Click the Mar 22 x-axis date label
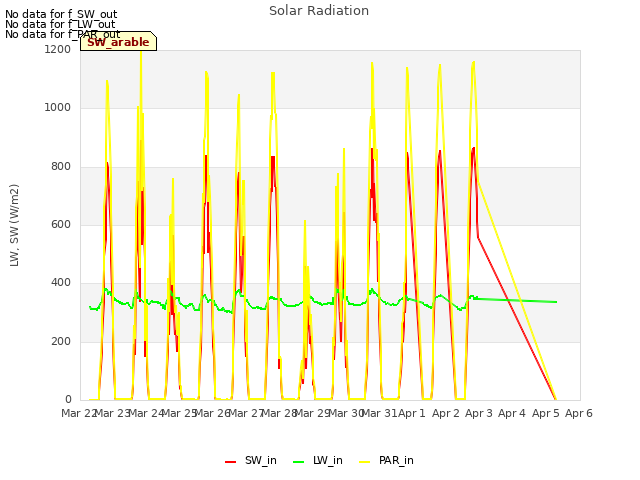This screenshot has height=480, width=640. (79, 413)
